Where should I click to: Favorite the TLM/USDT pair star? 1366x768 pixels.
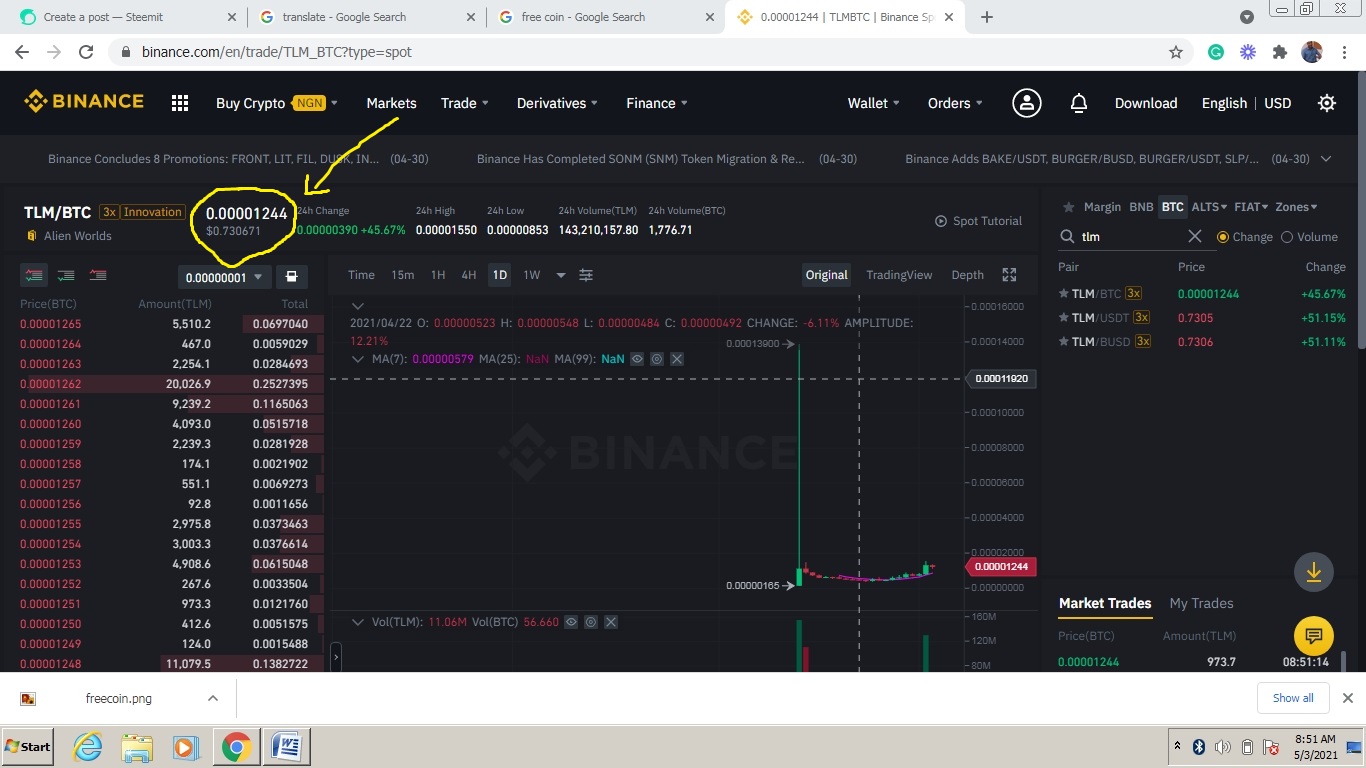[1063, 317]
